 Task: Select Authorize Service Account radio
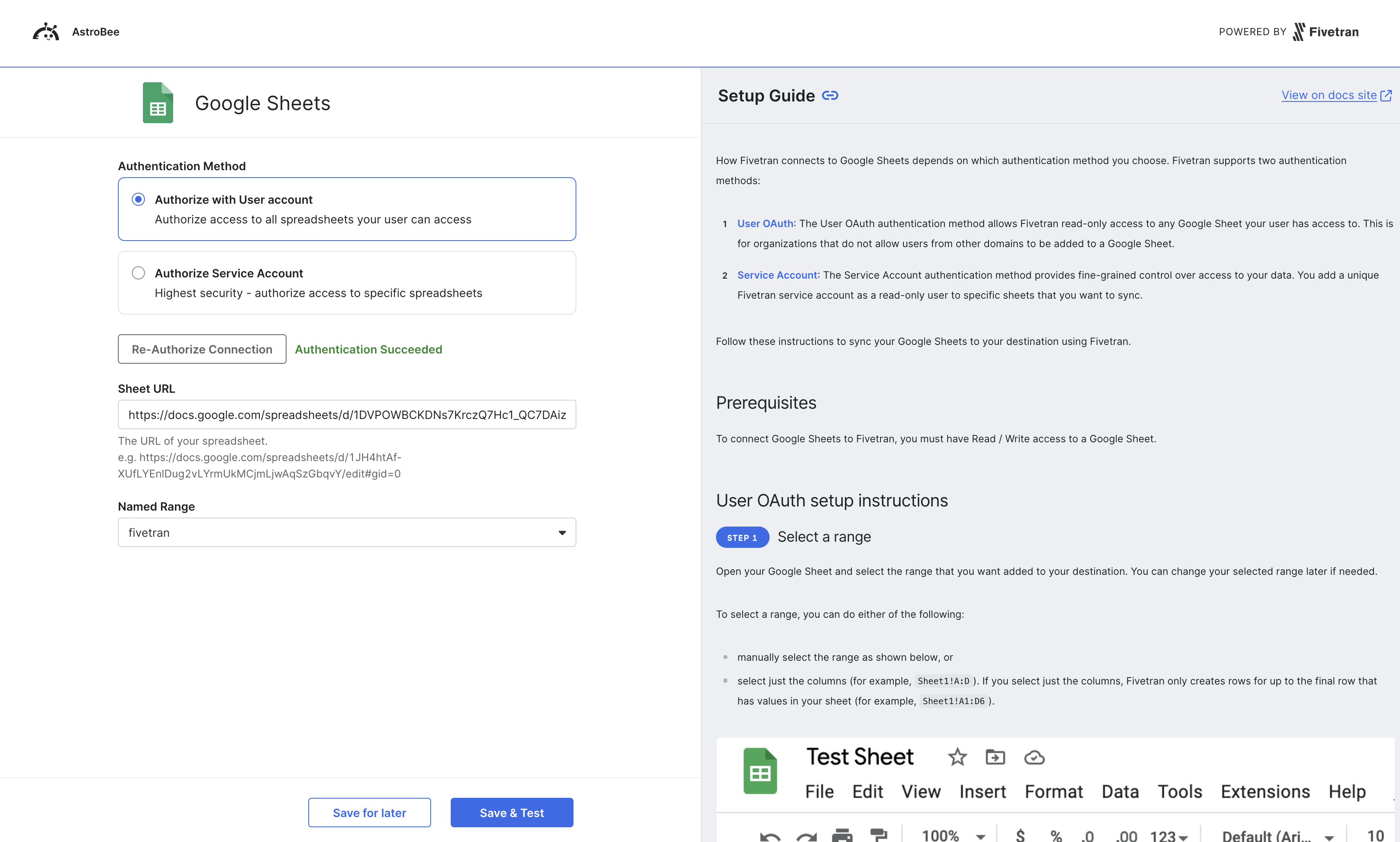tap(138, 273)
